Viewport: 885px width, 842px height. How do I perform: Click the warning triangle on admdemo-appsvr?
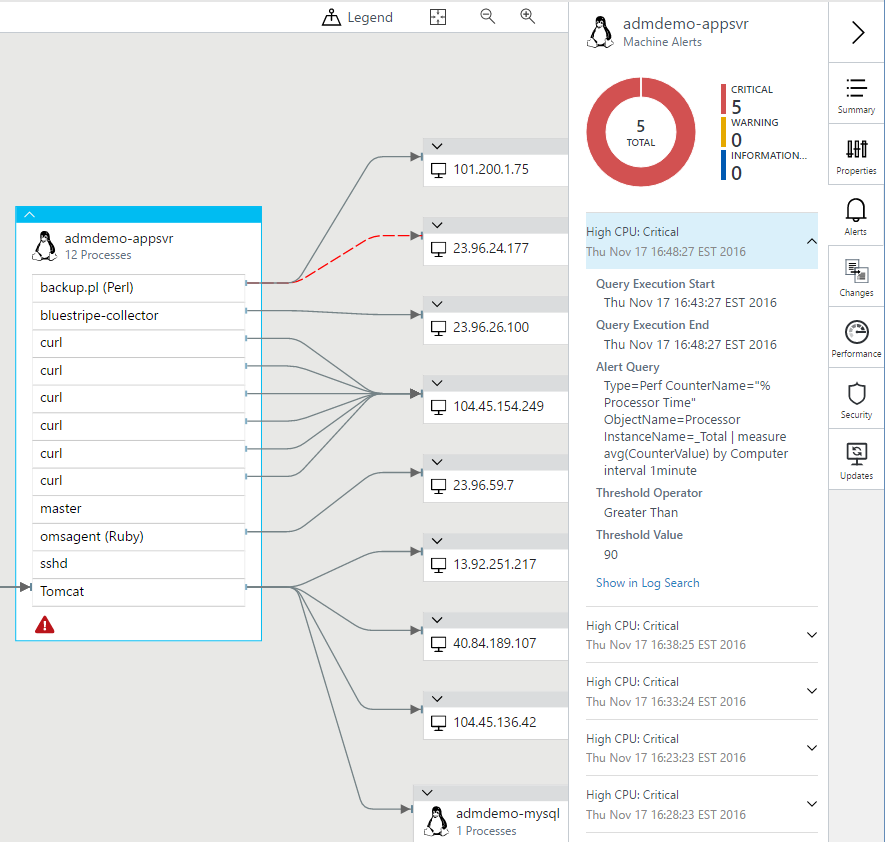coord(45,624)
